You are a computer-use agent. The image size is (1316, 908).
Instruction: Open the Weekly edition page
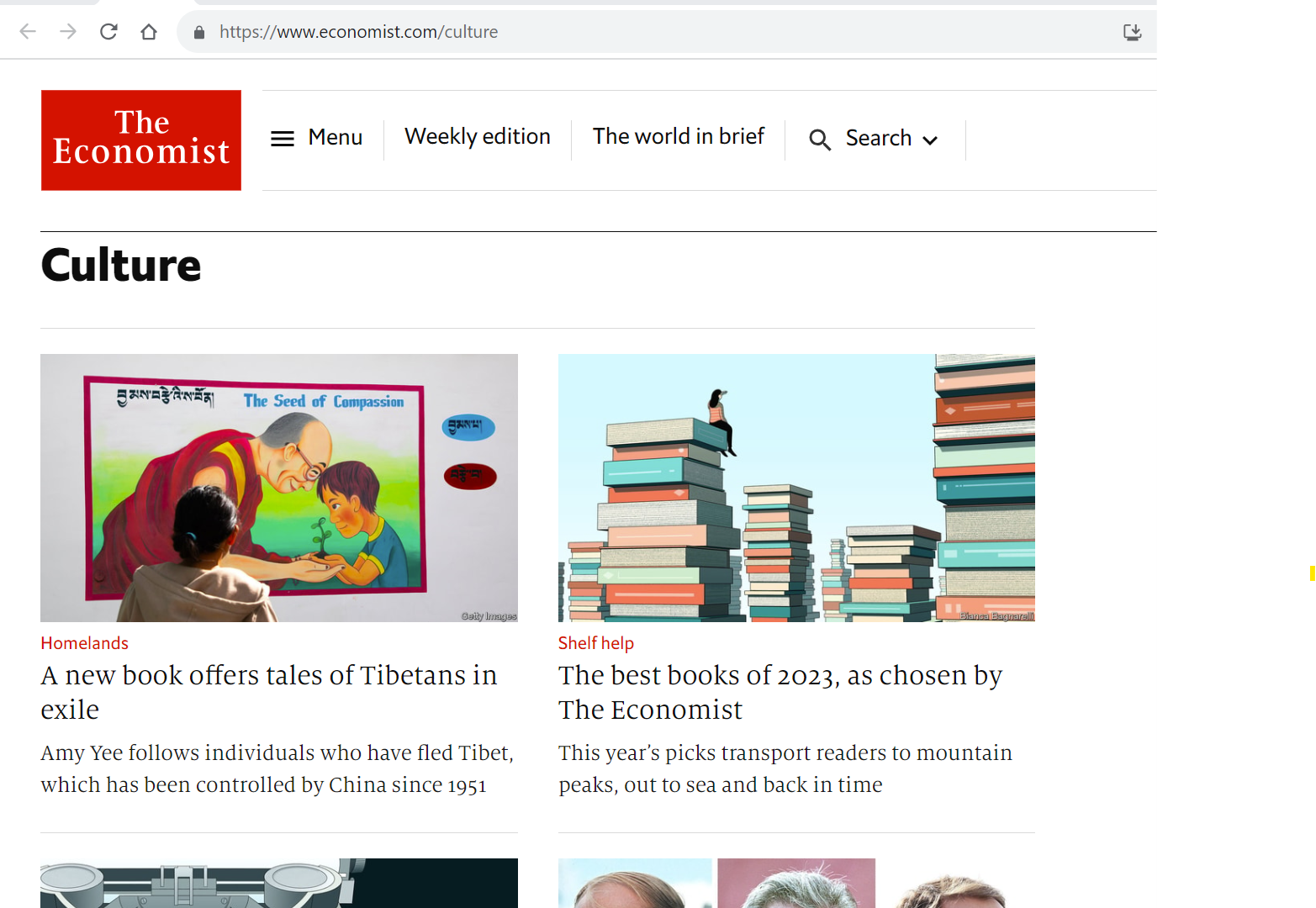tap(477, 137)
